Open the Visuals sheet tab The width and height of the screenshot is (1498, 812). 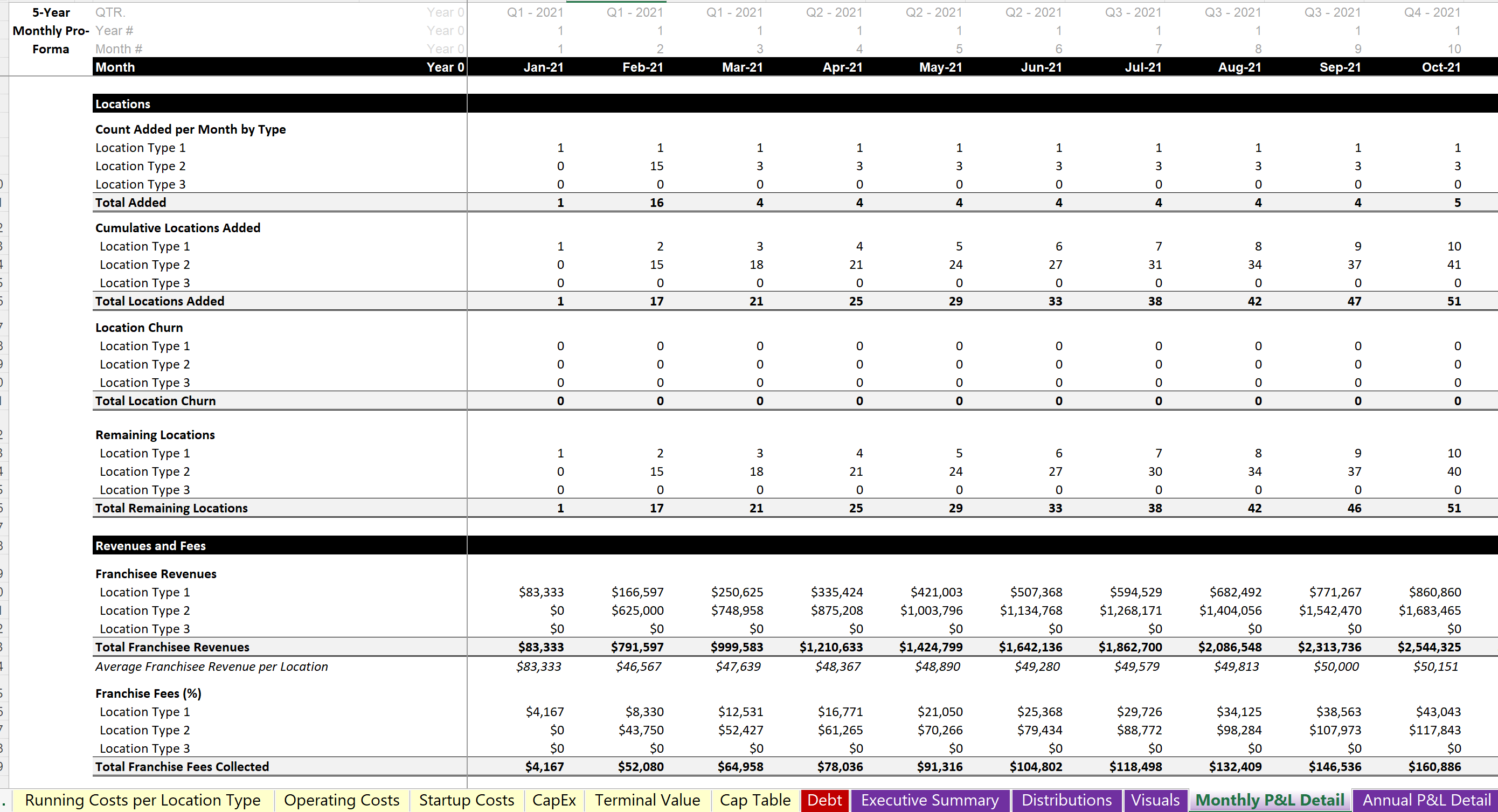(x=1155, y=800)
